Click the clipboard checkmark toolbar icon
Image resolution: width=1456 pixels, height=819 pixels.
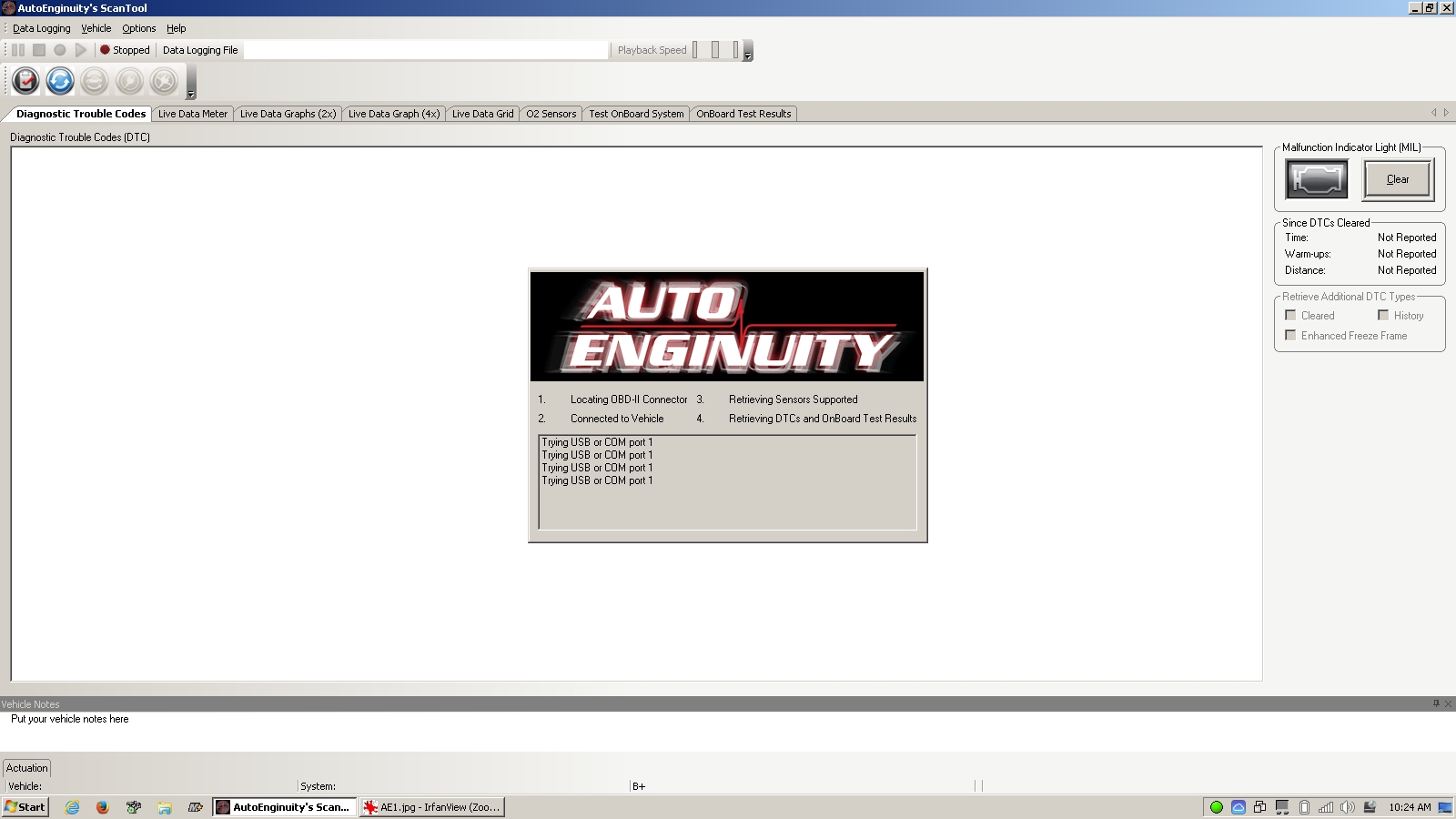point(25,82)
